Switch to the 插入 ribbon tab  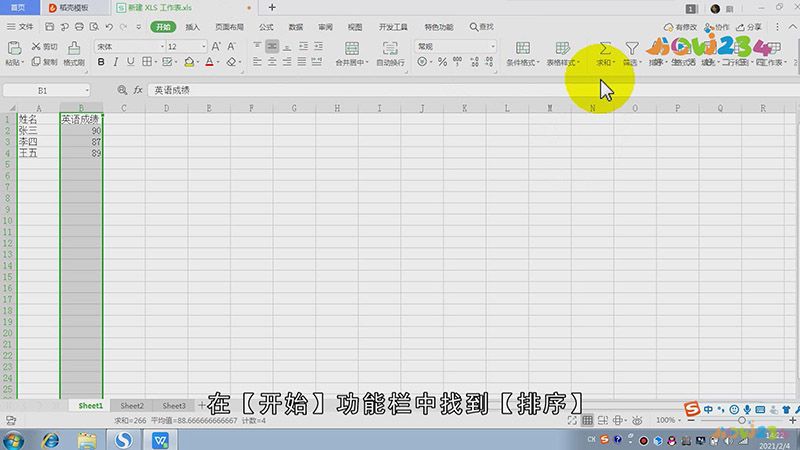tap(192, 27)
